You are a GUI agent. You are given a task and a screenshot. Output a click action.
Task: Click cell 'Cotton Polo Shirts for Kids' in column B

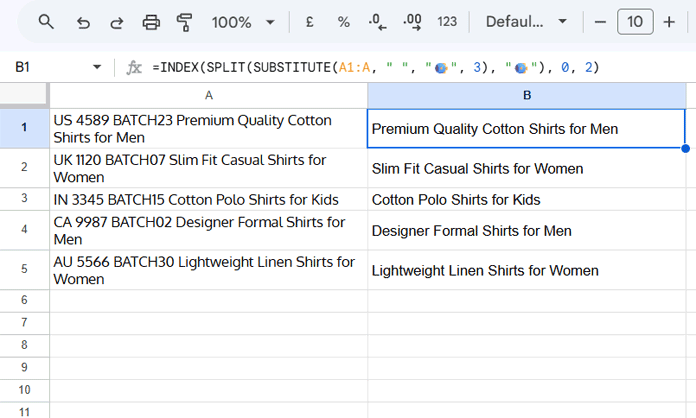click(x=527, y=199)
